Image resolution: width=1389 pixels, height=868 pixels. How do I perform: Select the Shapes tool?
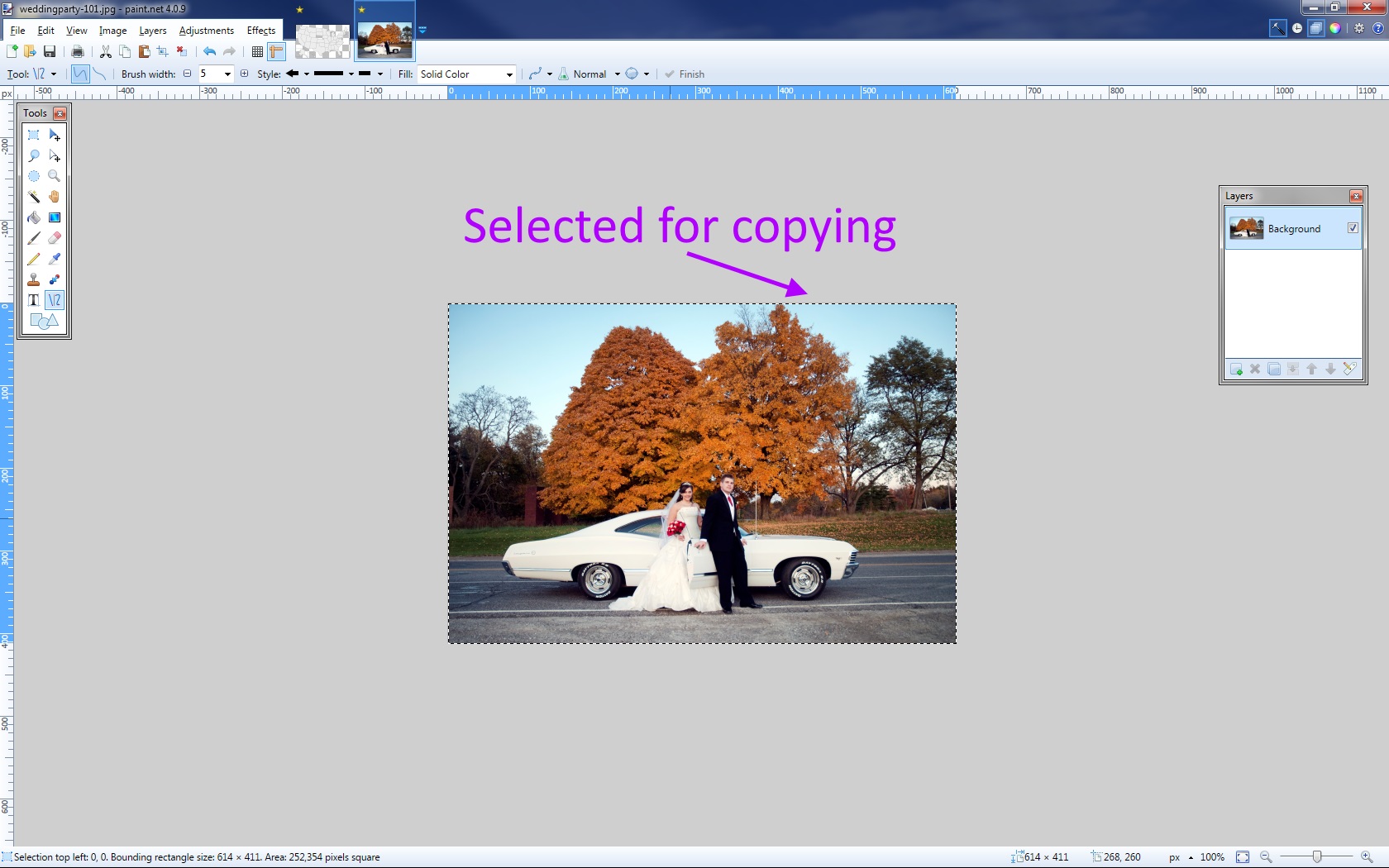[x=44, y=321]
